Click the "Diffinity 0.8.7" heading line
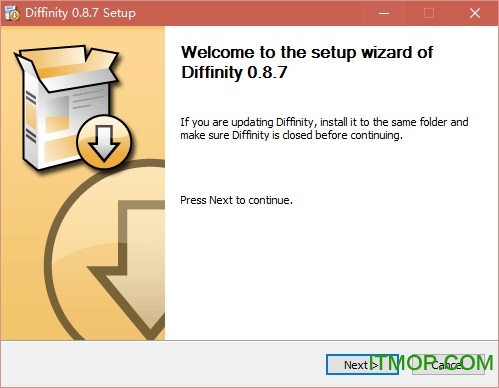Viewport: 499px width, 388px height. [234, 72]
